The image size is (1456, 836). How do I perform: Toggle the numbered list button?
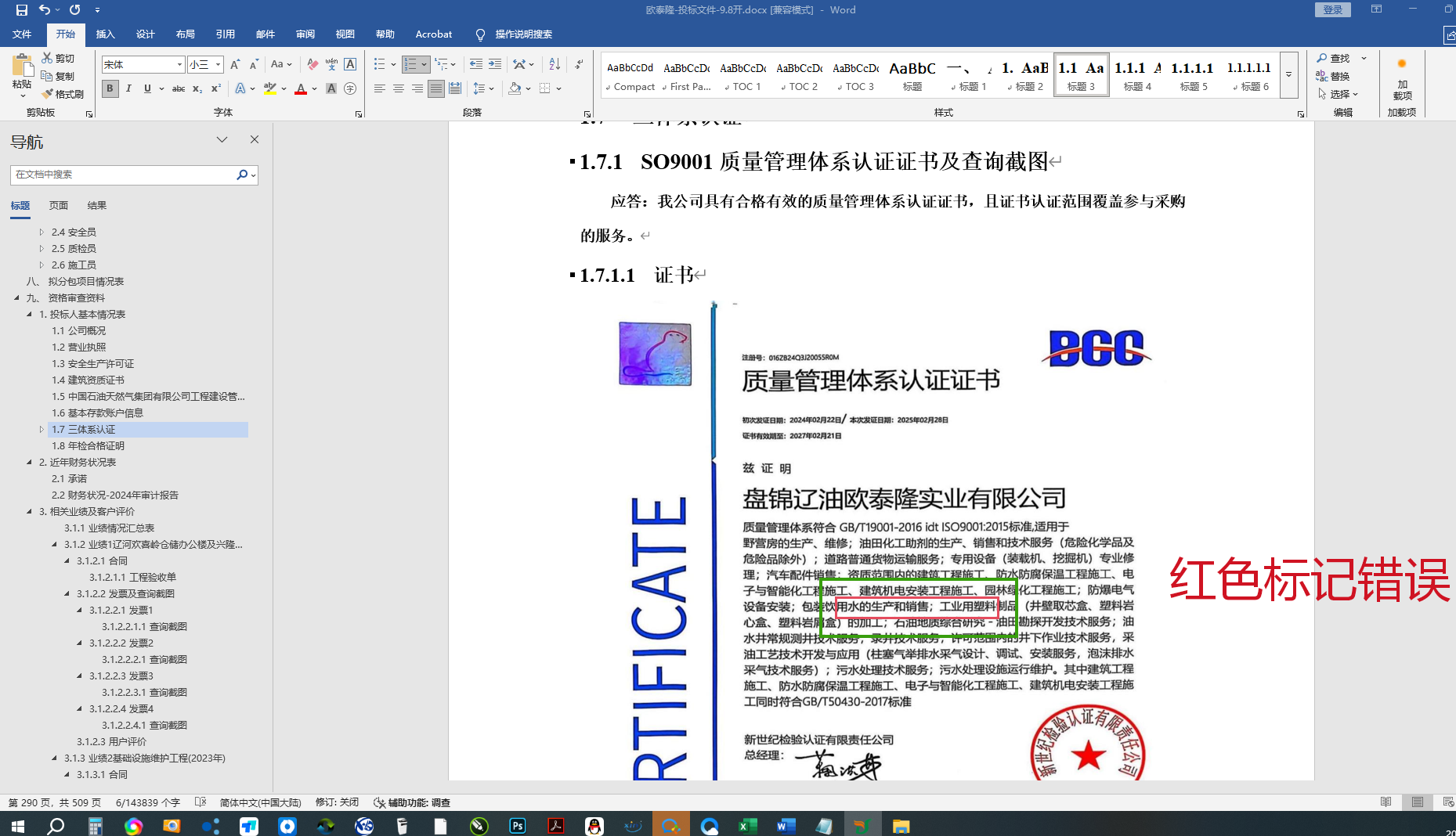410,64
